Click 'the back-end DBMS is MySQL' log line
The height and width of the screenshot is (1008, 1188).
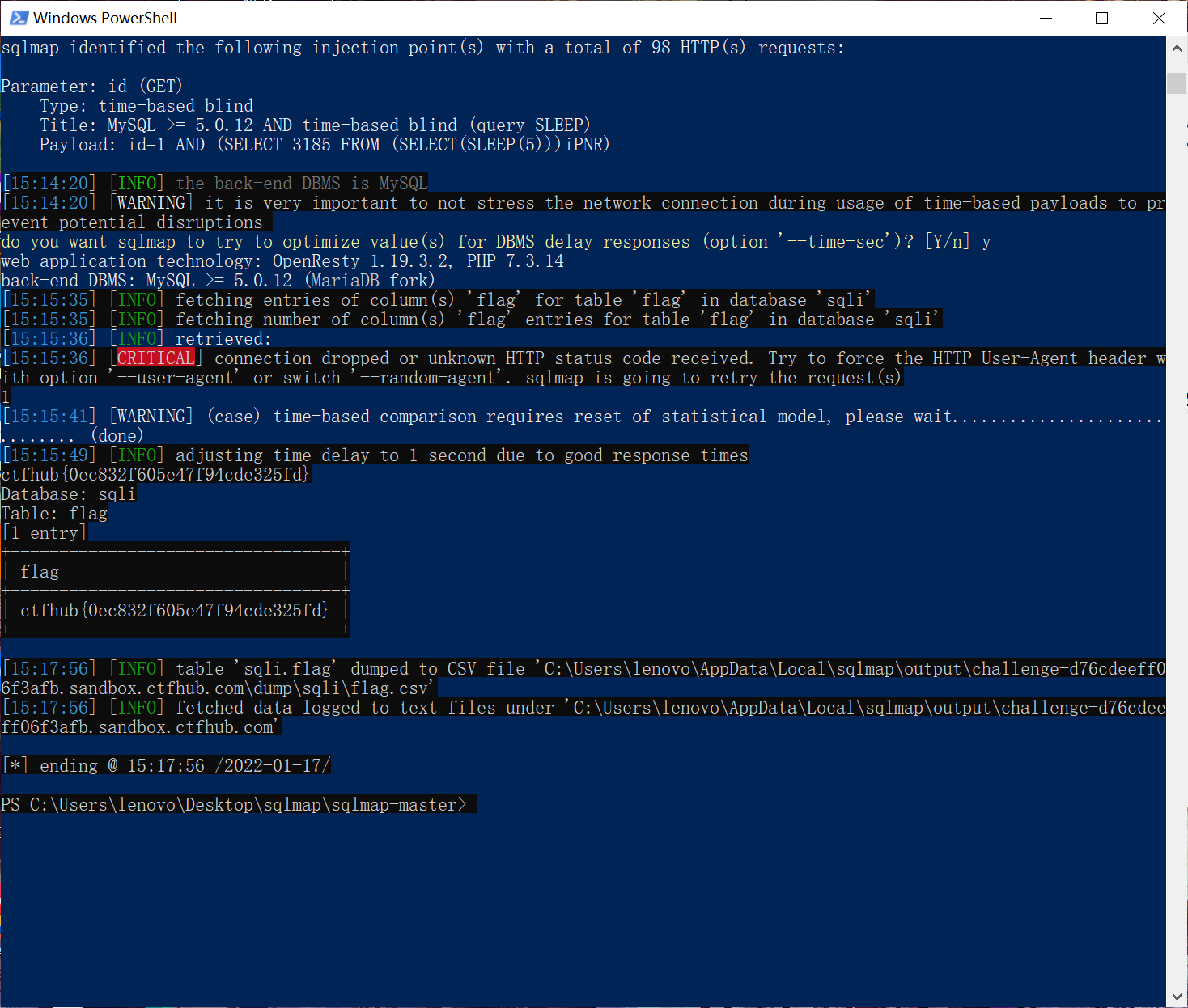(214, 184)
